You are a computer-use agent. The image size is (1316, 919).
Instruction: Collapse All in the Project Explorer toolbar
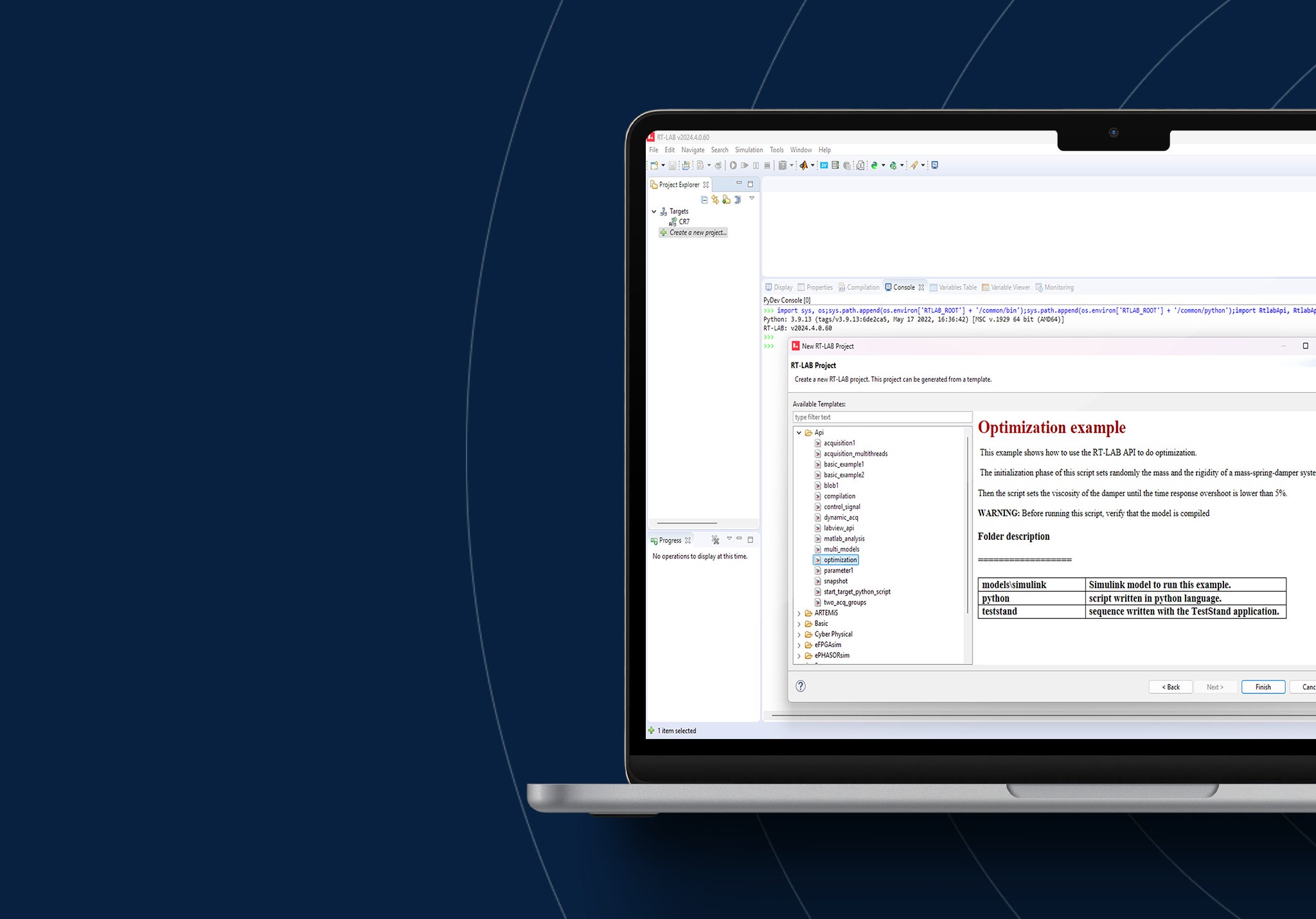(x=704, y=201)
